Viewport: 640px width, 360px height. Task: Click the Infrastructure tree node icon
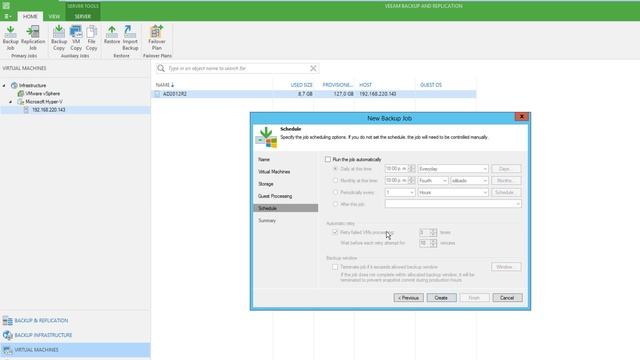tap(14, 85)
